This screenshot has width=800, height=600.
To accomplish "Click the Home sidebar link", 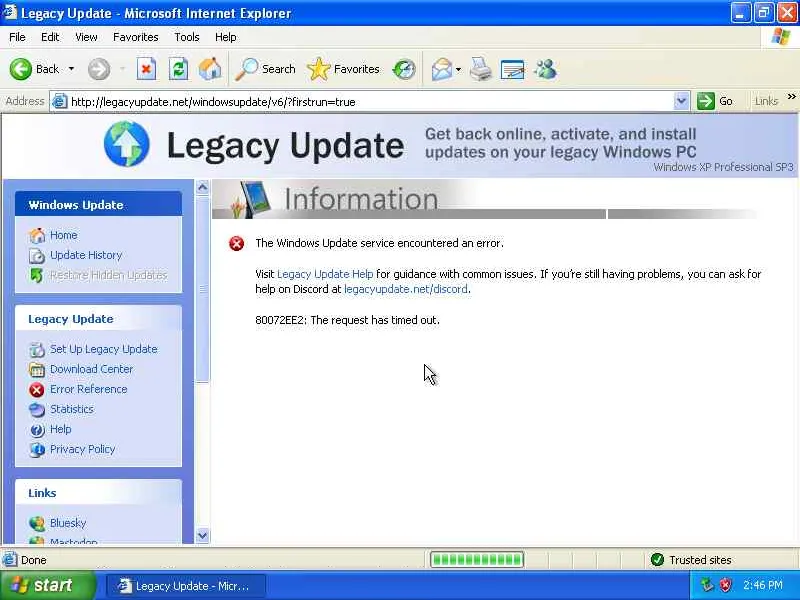I will pos(64,235).
